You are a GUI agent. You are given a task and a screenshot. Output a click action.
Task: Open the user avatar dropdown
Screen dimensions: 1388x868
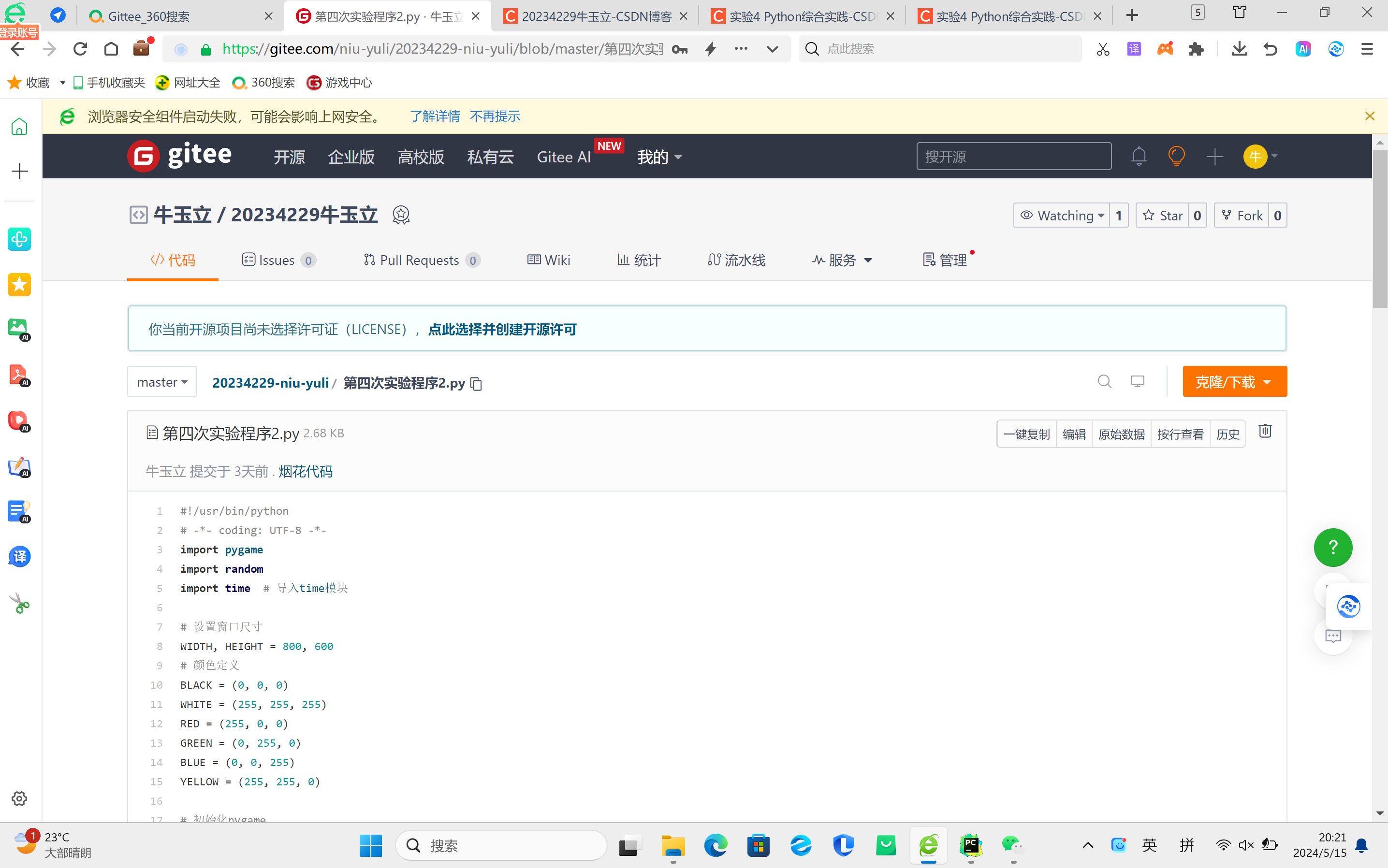coord(1260,156)
